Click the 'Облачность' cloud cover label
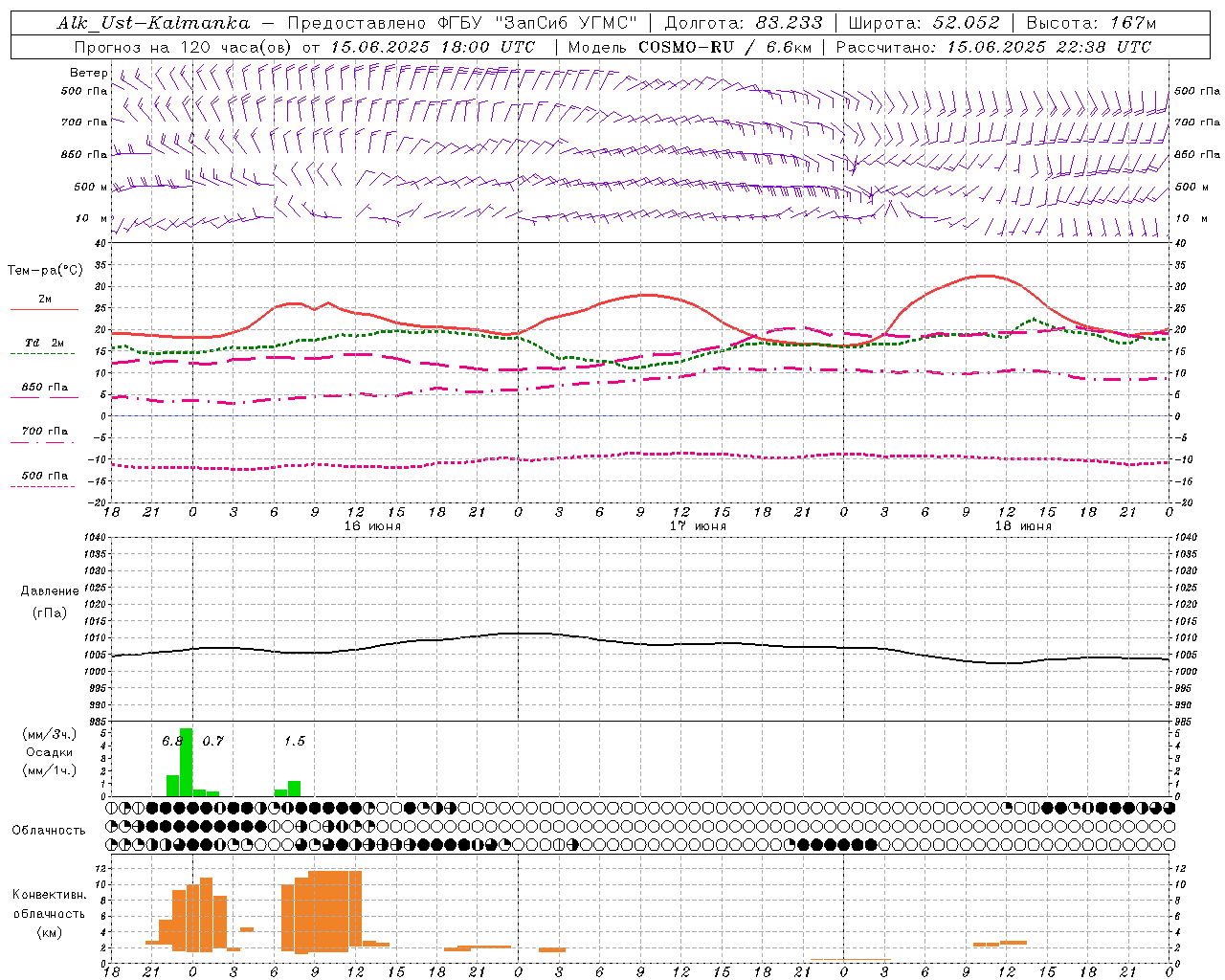The height and width of the screenshot is (980, 1225). [x=49, y=830]
